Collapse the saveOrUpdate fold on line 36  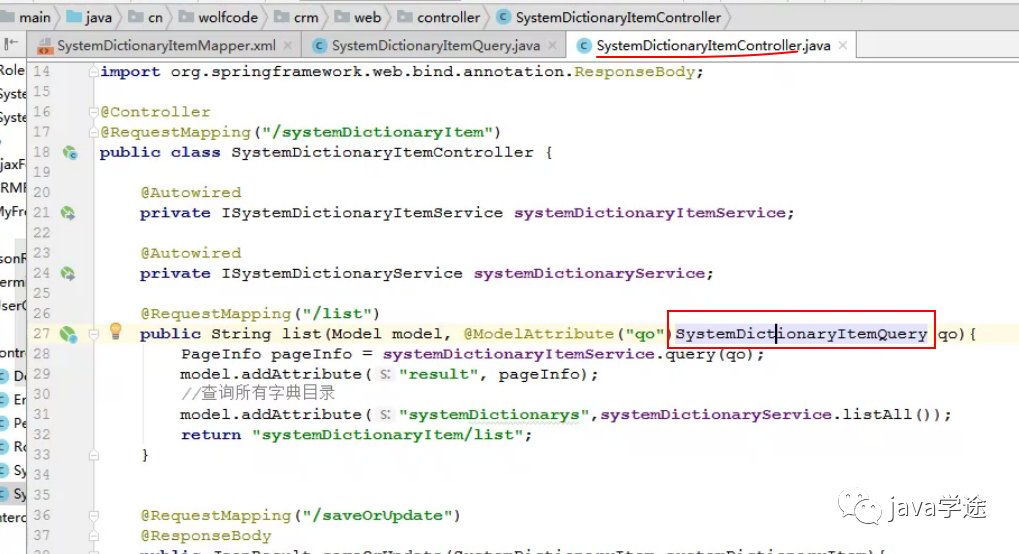94,516
